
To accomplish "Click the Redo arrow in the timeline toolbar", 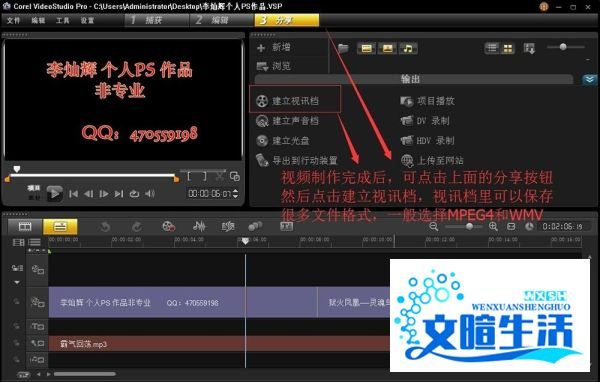I will [x=137, y=227].
